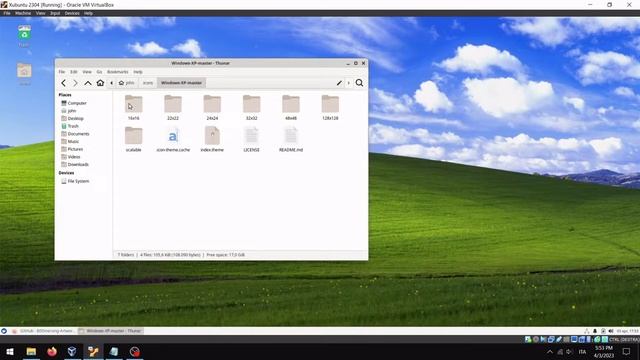Click the Windows taskbar clock showing 5:53 PM
This screenshot has height=360, width=640.
(x=604, y=351)
